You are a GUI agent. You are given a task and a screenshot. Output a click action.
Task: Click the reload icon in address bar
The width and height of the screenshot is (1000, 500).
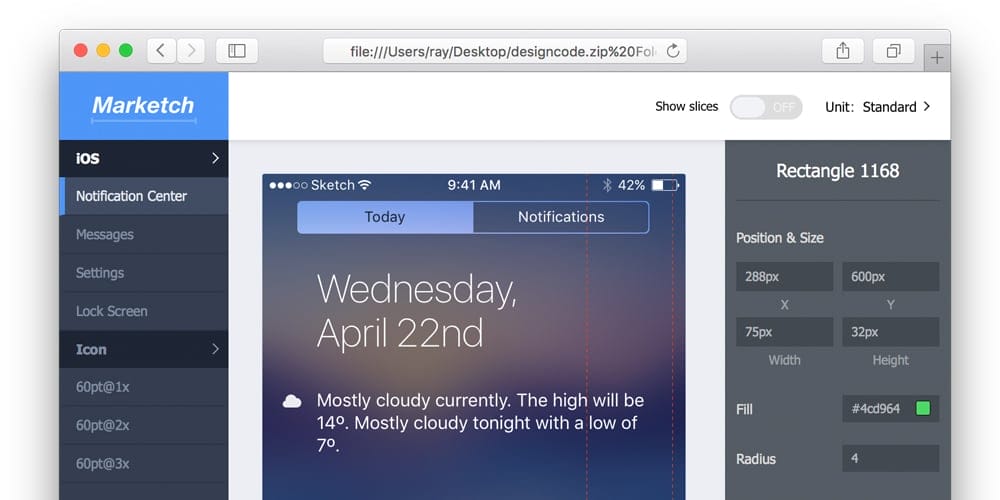(673, 50)
